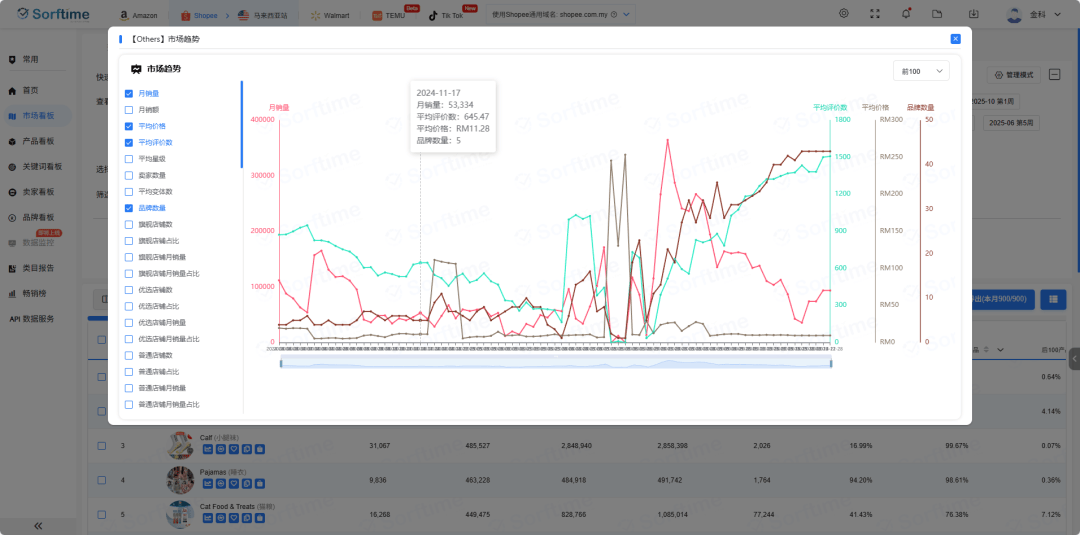Open the 前100 dropdown
This screenshot has width=1080, height=535.
coord(921,71)
